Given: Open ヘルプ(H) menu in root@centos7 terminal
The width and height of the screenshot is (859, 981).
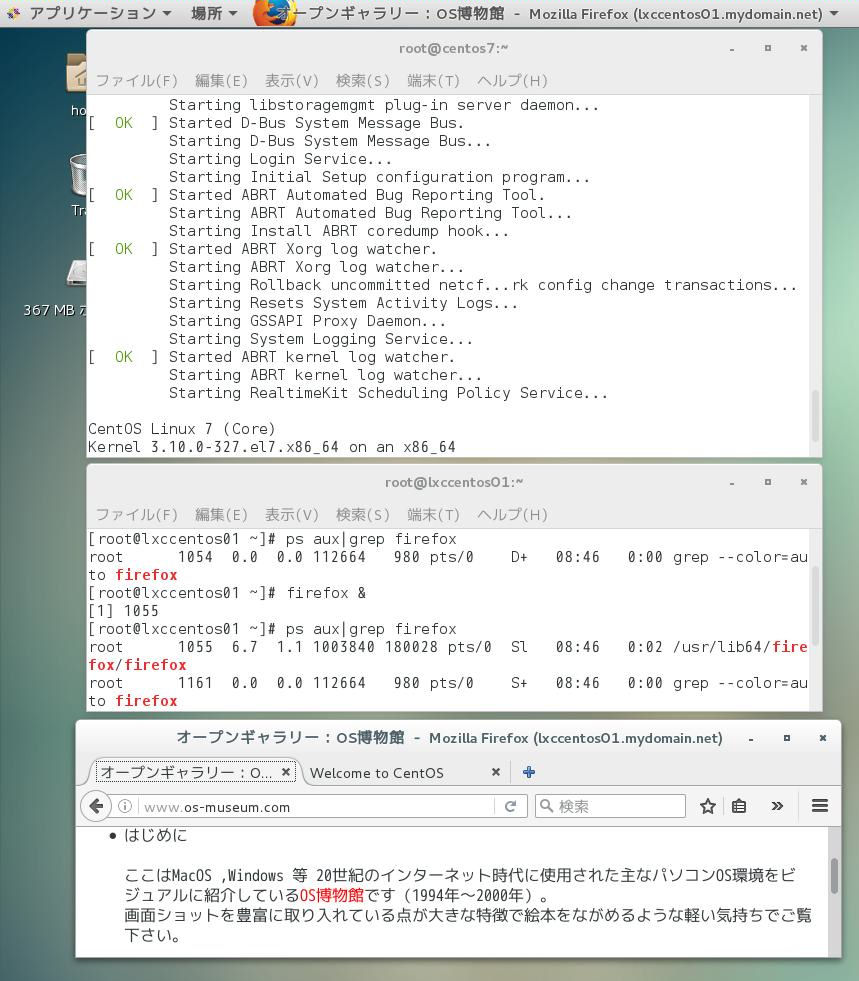Looking at the screenshot, I should (512, 81).
